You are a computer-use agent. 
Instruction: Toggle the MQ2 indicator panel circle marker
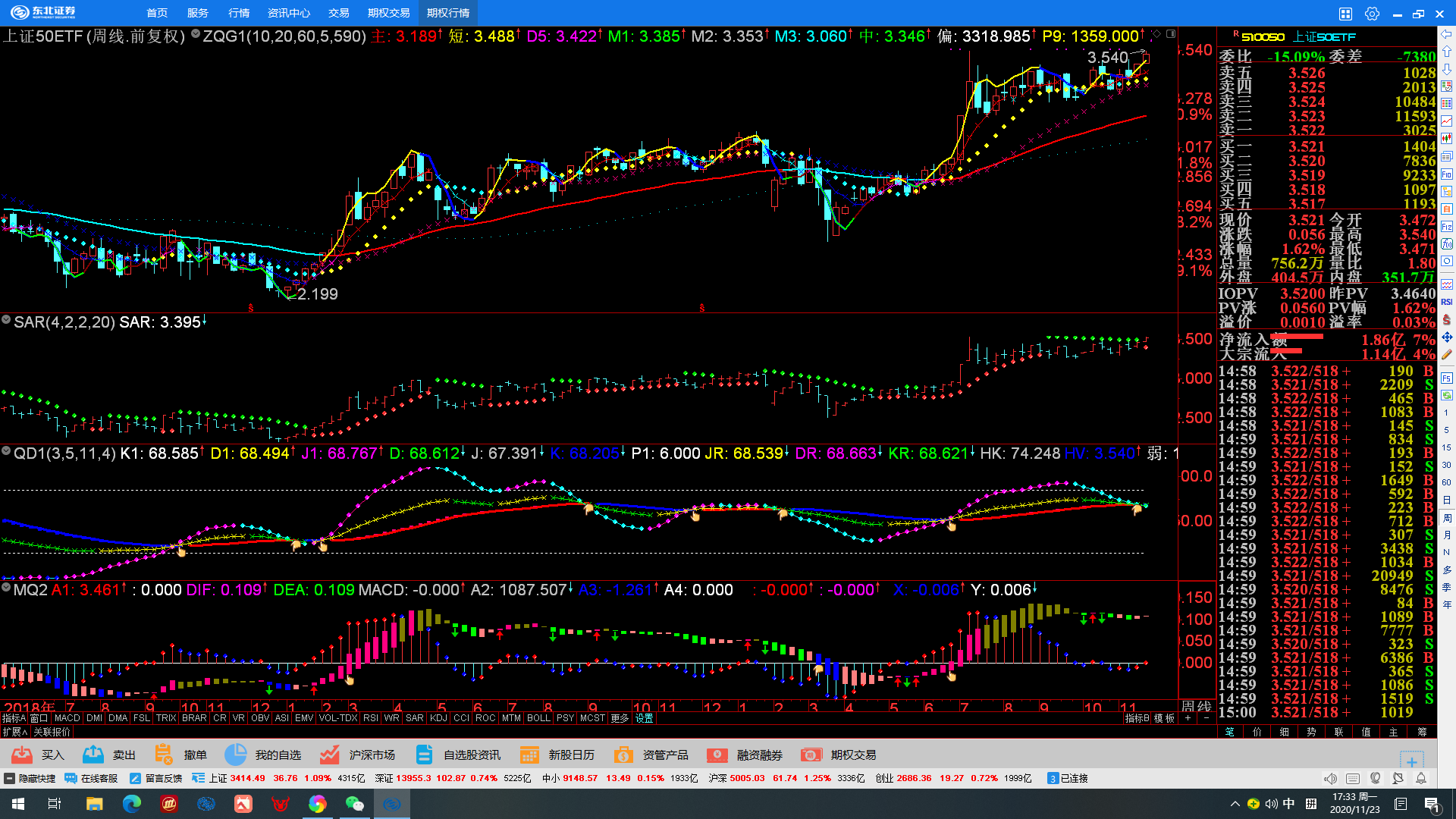pyautogui.click(x=6, y=588)
